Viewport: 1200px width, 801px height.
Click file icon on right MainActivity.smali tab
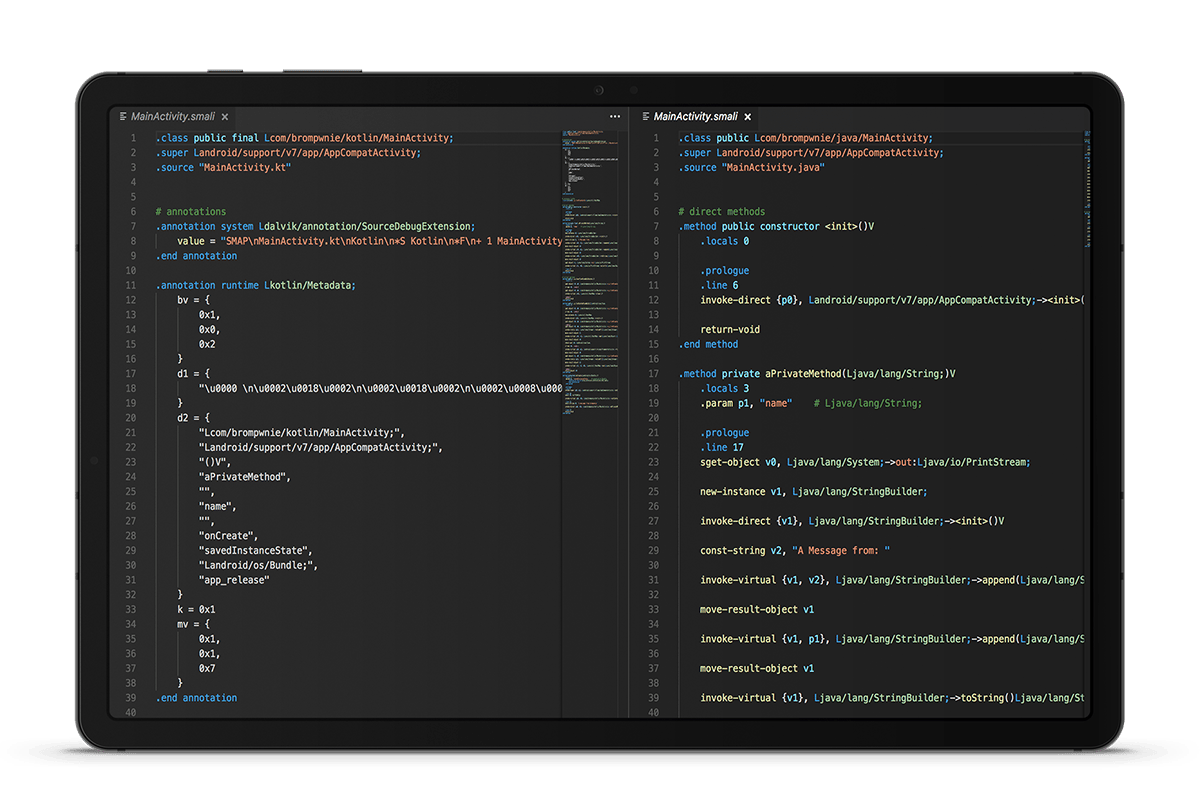pyautogui.click(x=645, y=117)
